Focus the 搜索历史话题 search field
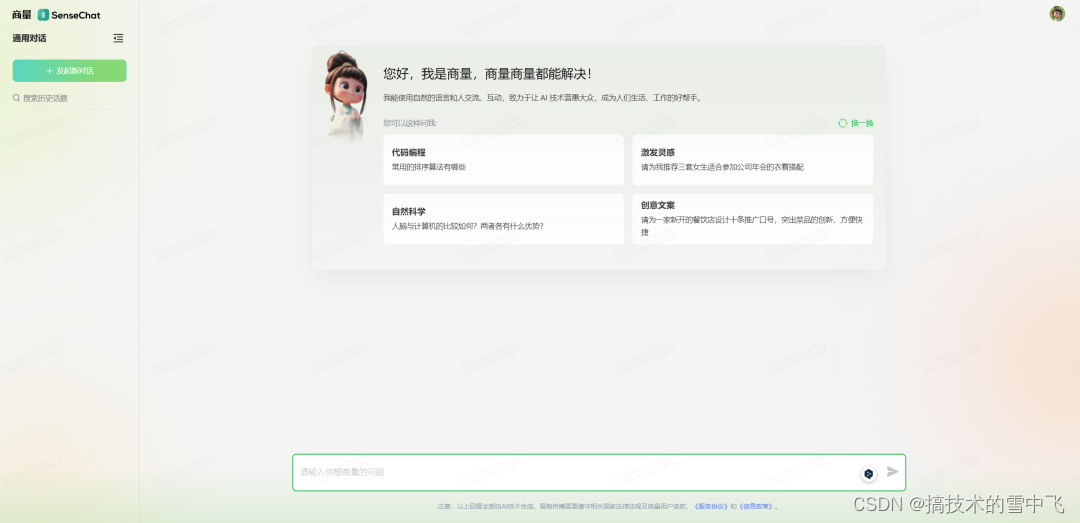1080x523 pixels. click(x=70, y=98)
